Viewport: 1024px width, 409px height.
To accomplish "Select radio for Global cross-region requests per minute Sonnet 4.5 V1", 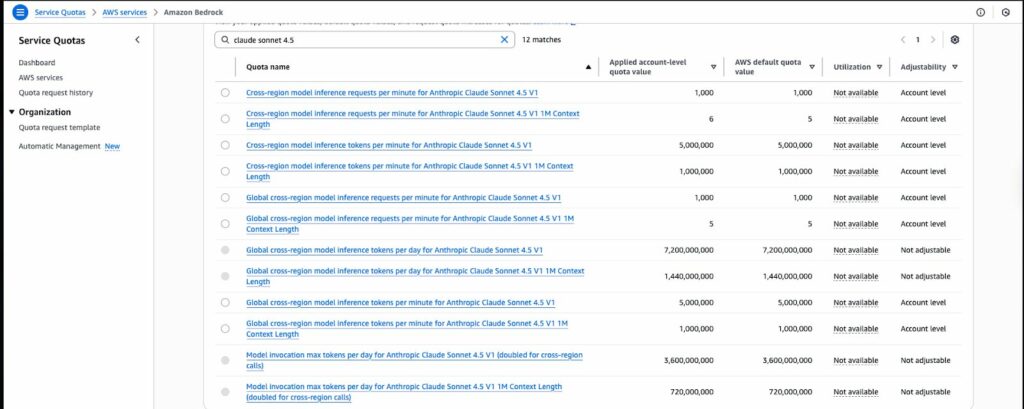I will (x=225, y=197).
